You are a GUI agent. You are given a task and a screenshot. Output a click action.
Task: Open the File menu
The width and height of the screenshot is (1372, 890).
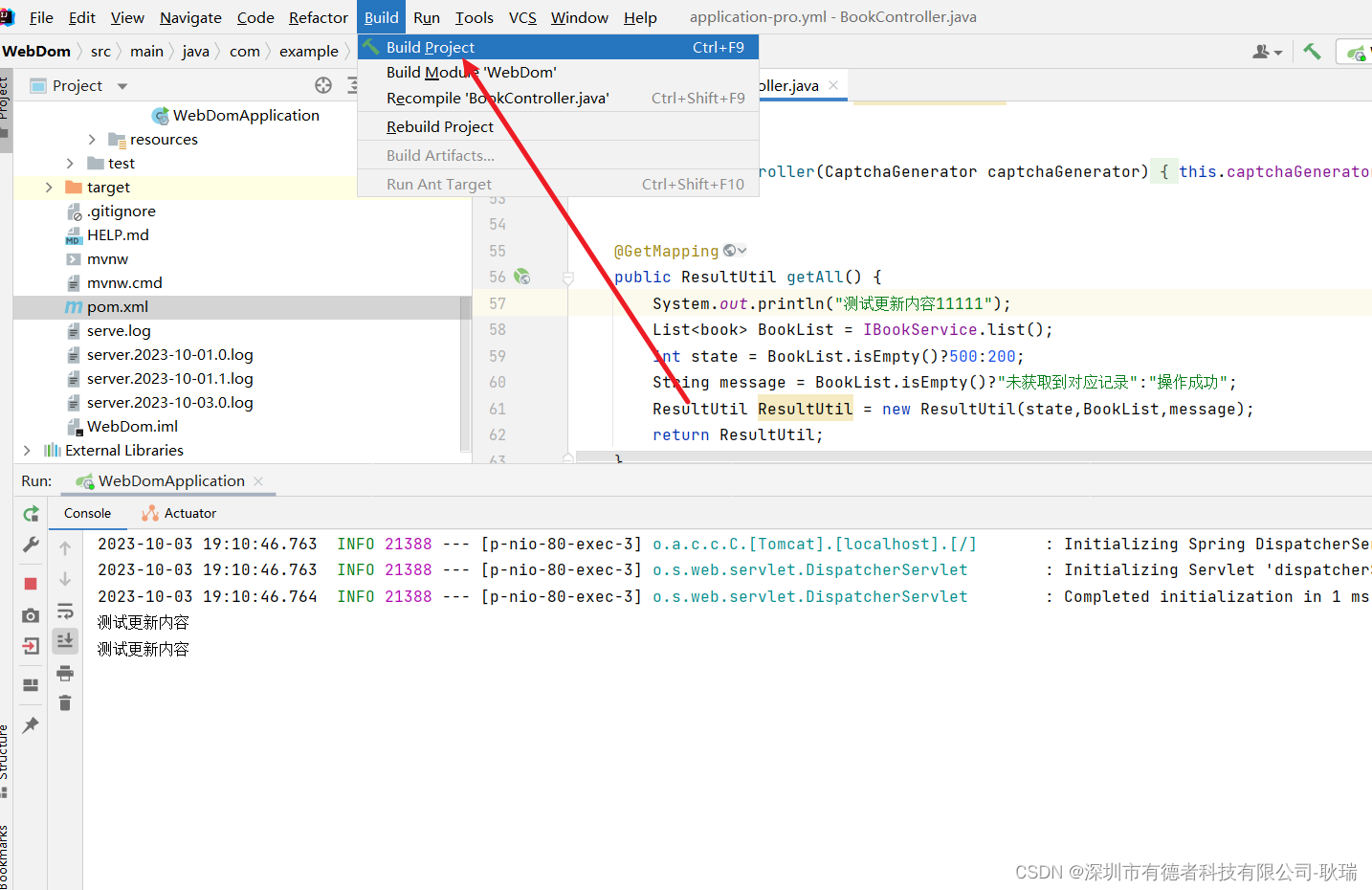41,17
